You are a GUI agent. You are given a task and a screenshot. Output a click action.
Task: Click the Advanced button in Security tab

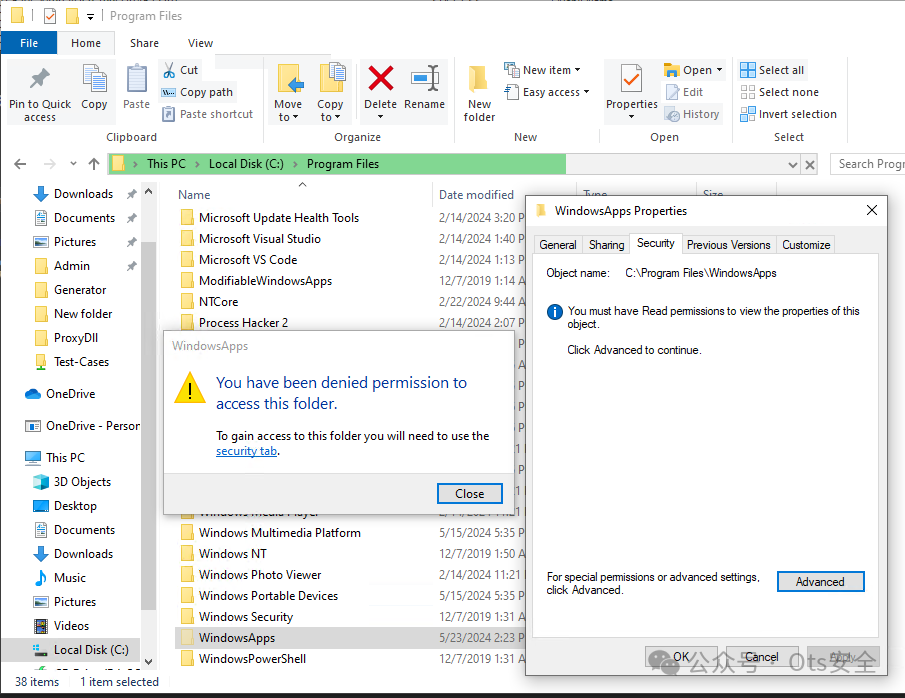820,581
